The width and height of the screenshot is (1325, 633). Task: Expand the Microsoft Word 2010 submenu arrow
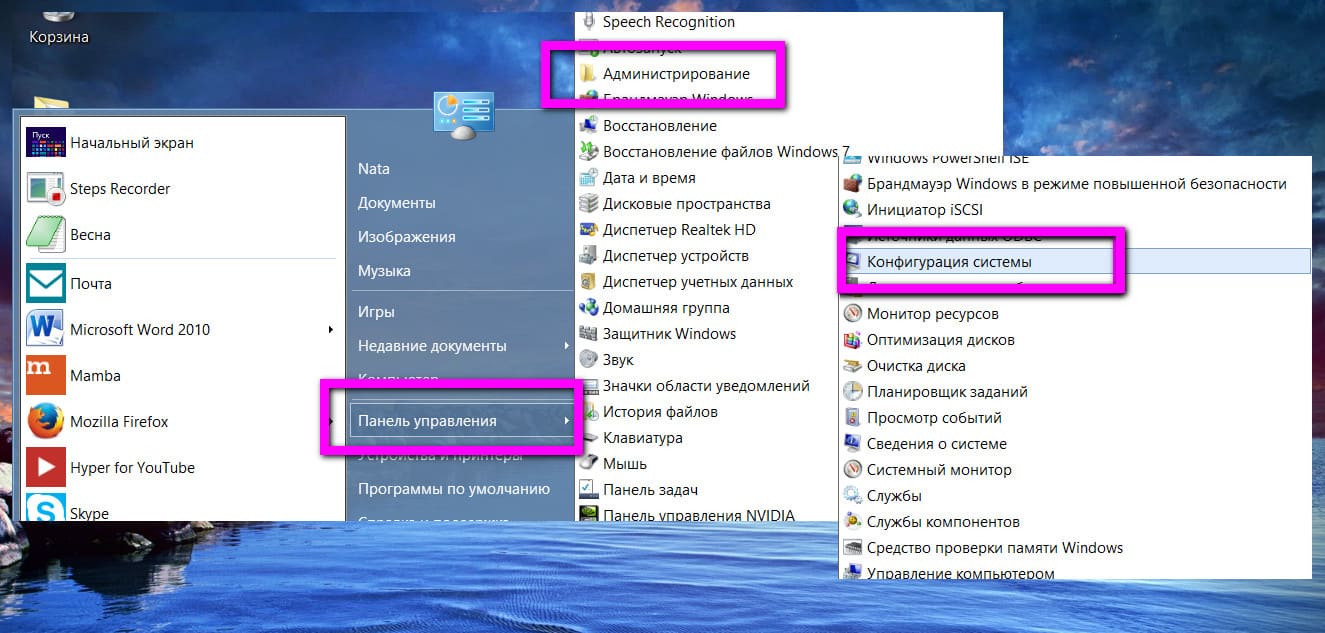(331, 330)
